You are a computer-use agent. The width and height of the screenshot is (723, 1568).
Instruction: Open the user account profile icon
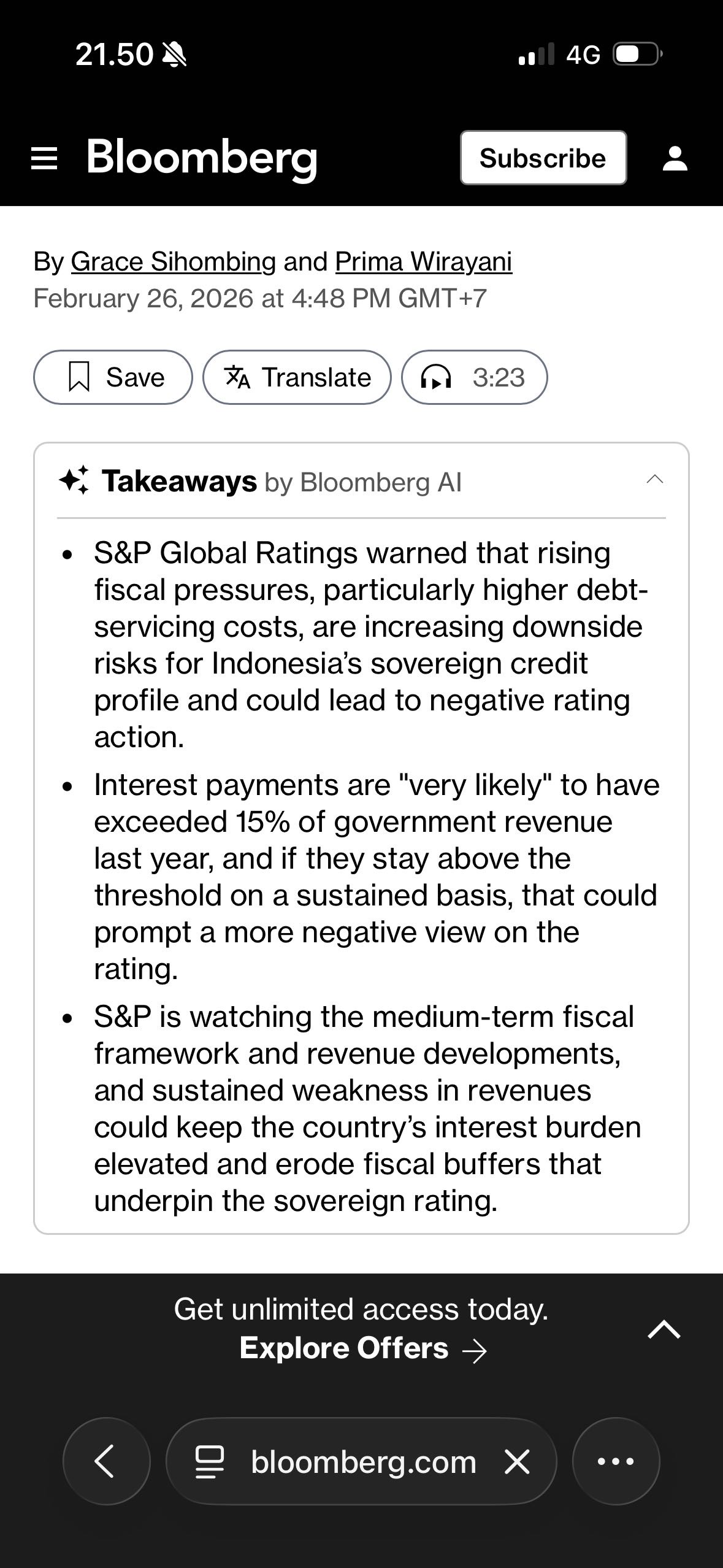pyautogui.click(x=675, y=158)
